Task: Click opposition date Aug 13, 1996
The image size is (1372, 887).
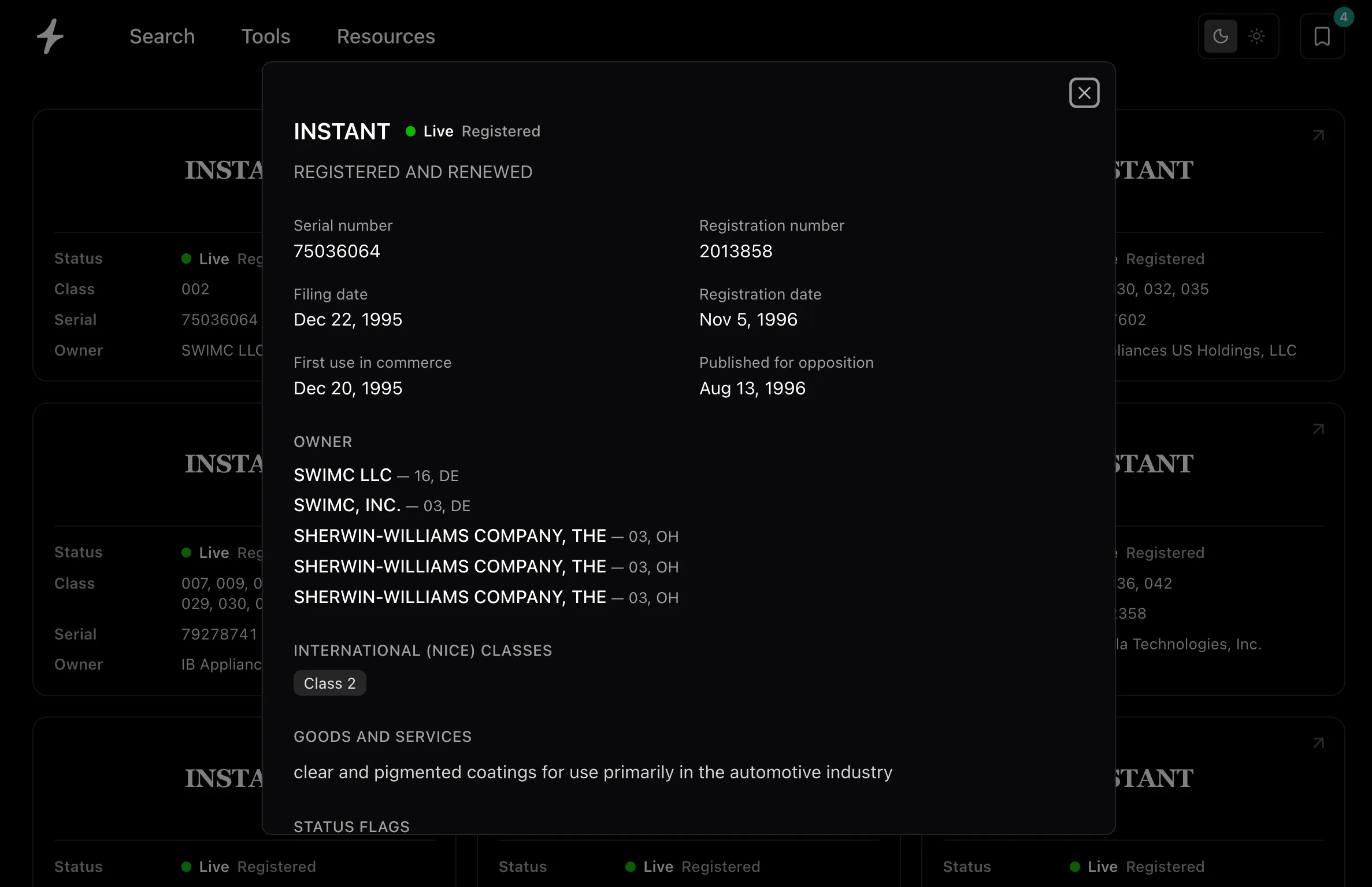Action: click(x=752, y=388)
